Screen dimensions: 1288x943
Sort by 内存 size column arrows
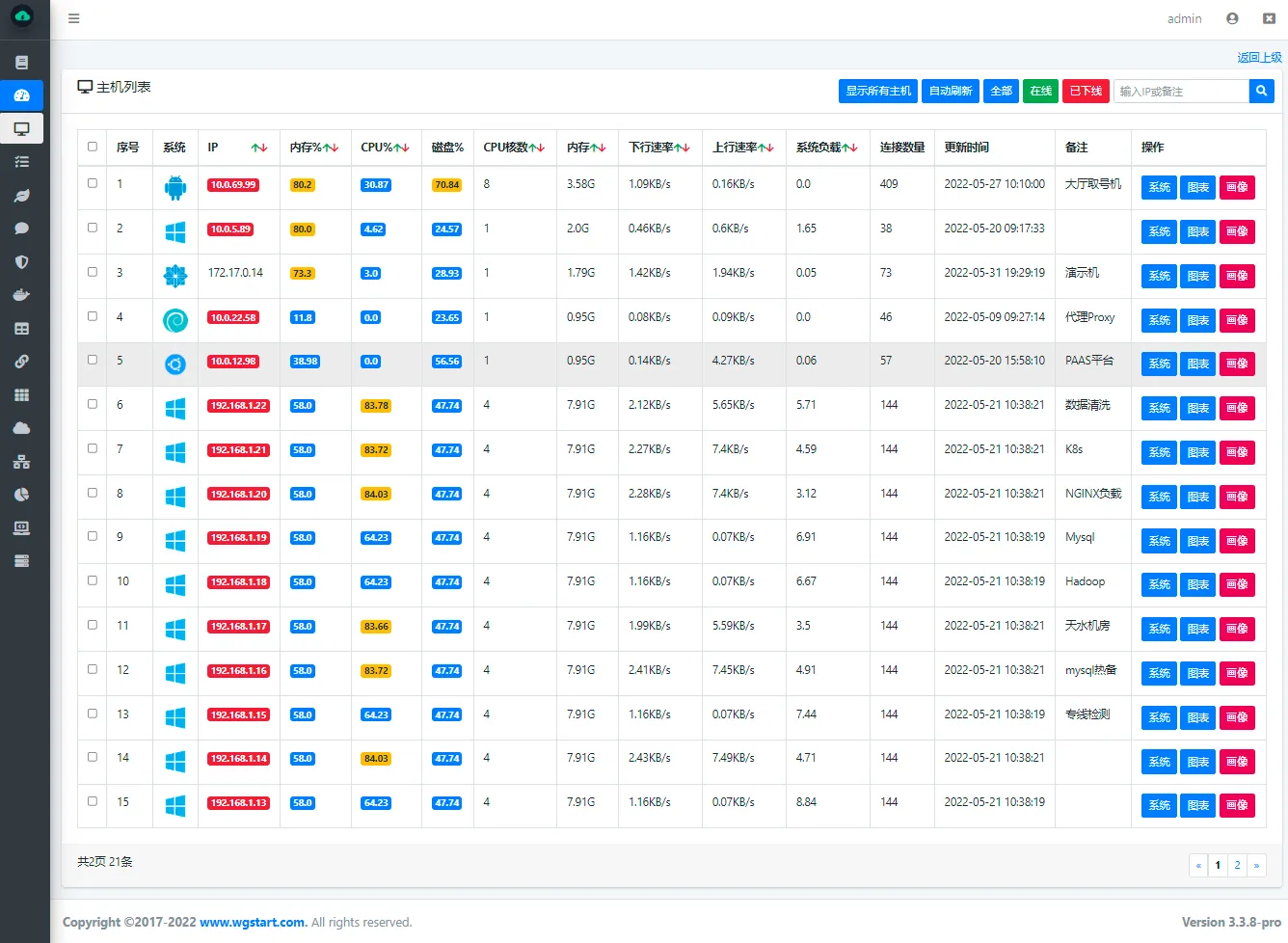[x=598, y=148]
